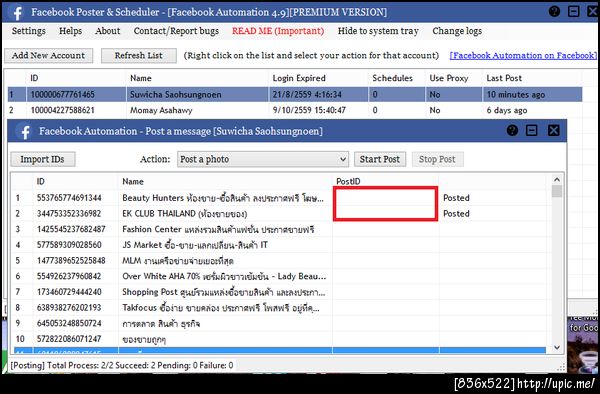Screen dimensions: 600x394
Task: Click Import IDs button
Action: [x=42, y=159]
